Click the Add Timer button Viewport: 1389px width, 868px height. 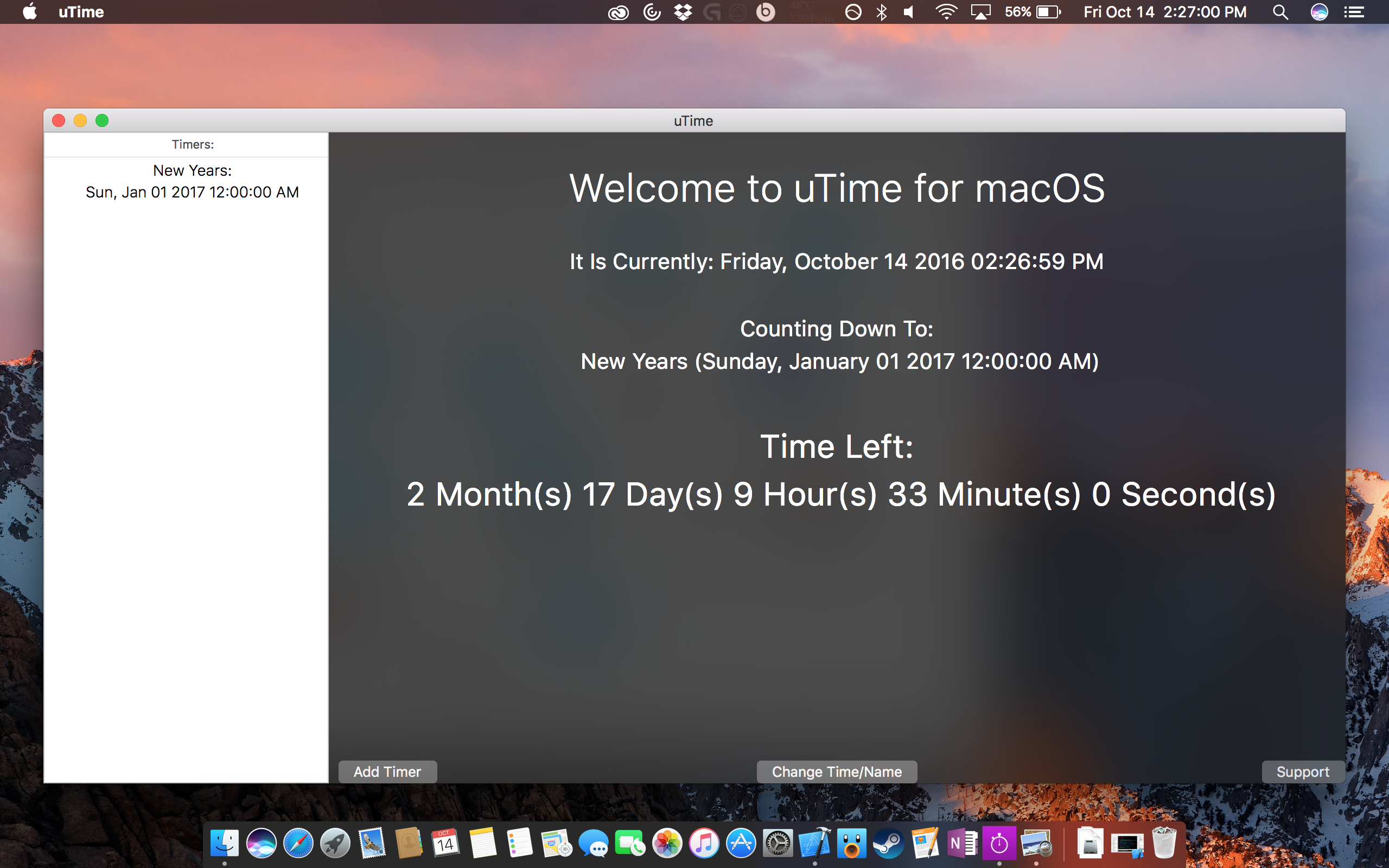point(387,771)
